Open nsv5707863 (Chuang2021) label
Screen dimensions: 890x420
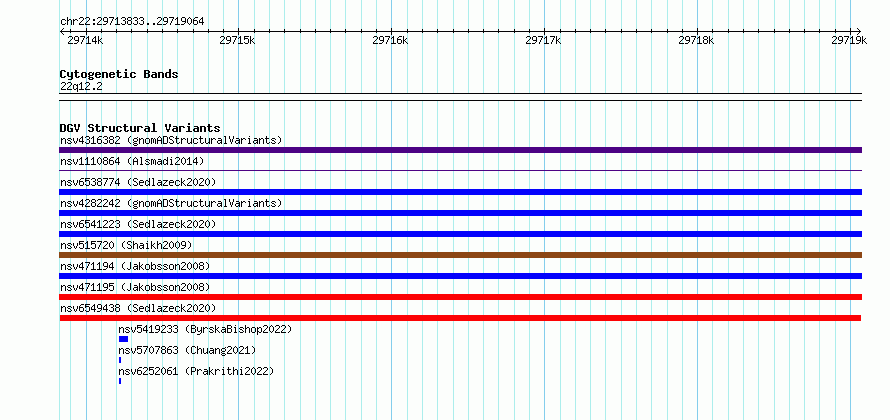(187, 350)
